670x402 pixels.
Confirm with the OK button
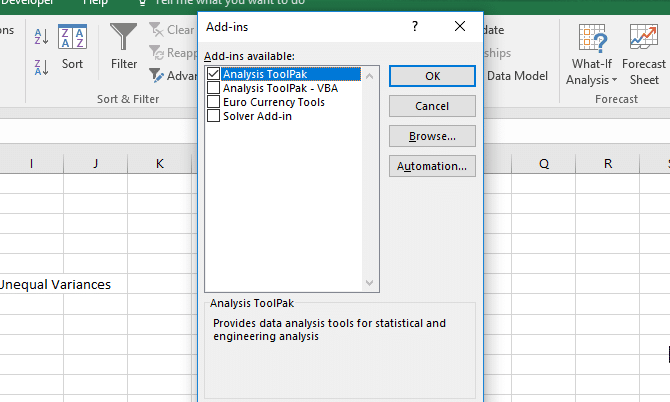tap(432, 76)
